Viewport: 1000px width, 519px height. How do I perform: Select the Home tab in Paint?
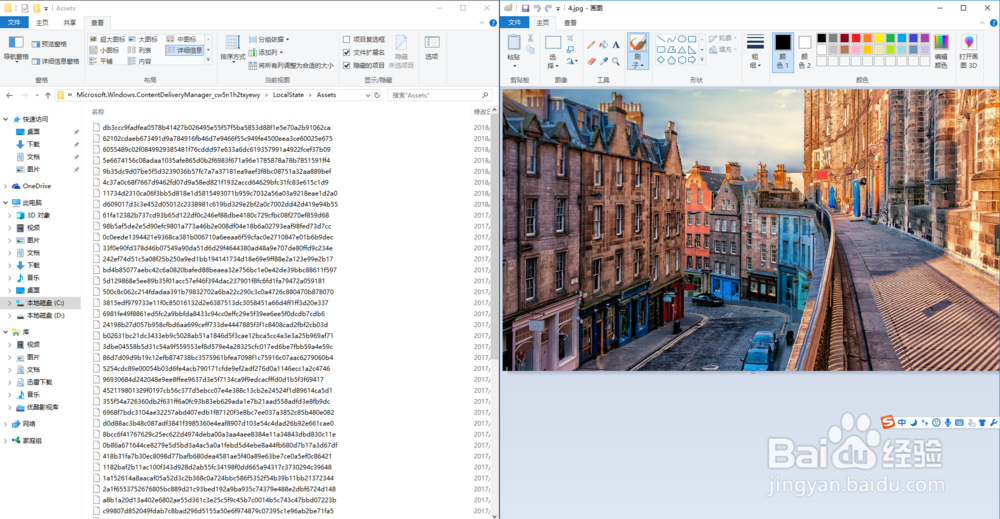tap(542, 22)
